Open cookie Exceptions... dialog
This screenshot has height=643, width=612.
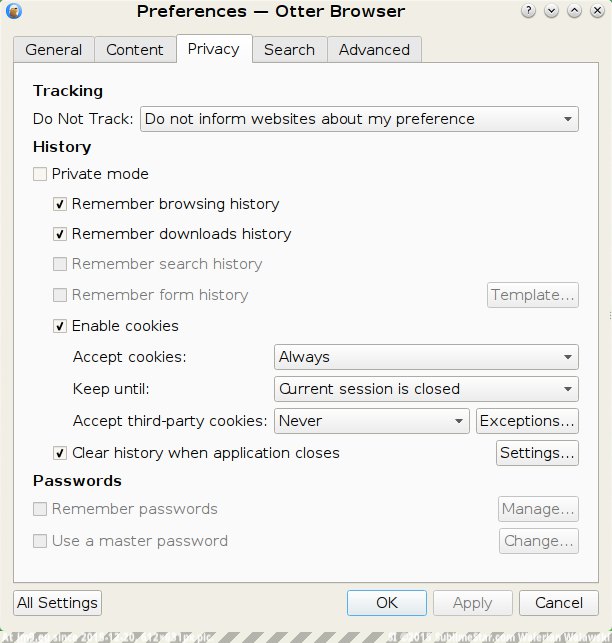(528, 421)
